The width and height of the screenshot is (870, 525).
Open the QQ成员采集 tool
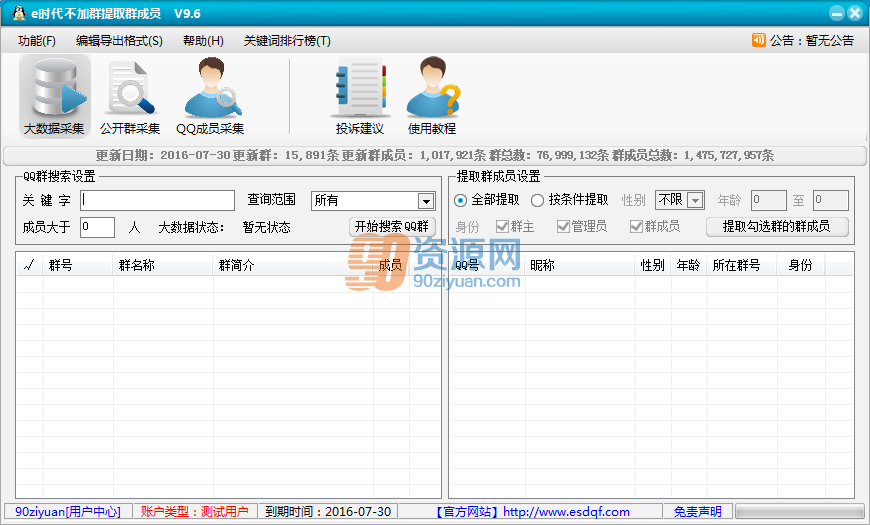210,95
